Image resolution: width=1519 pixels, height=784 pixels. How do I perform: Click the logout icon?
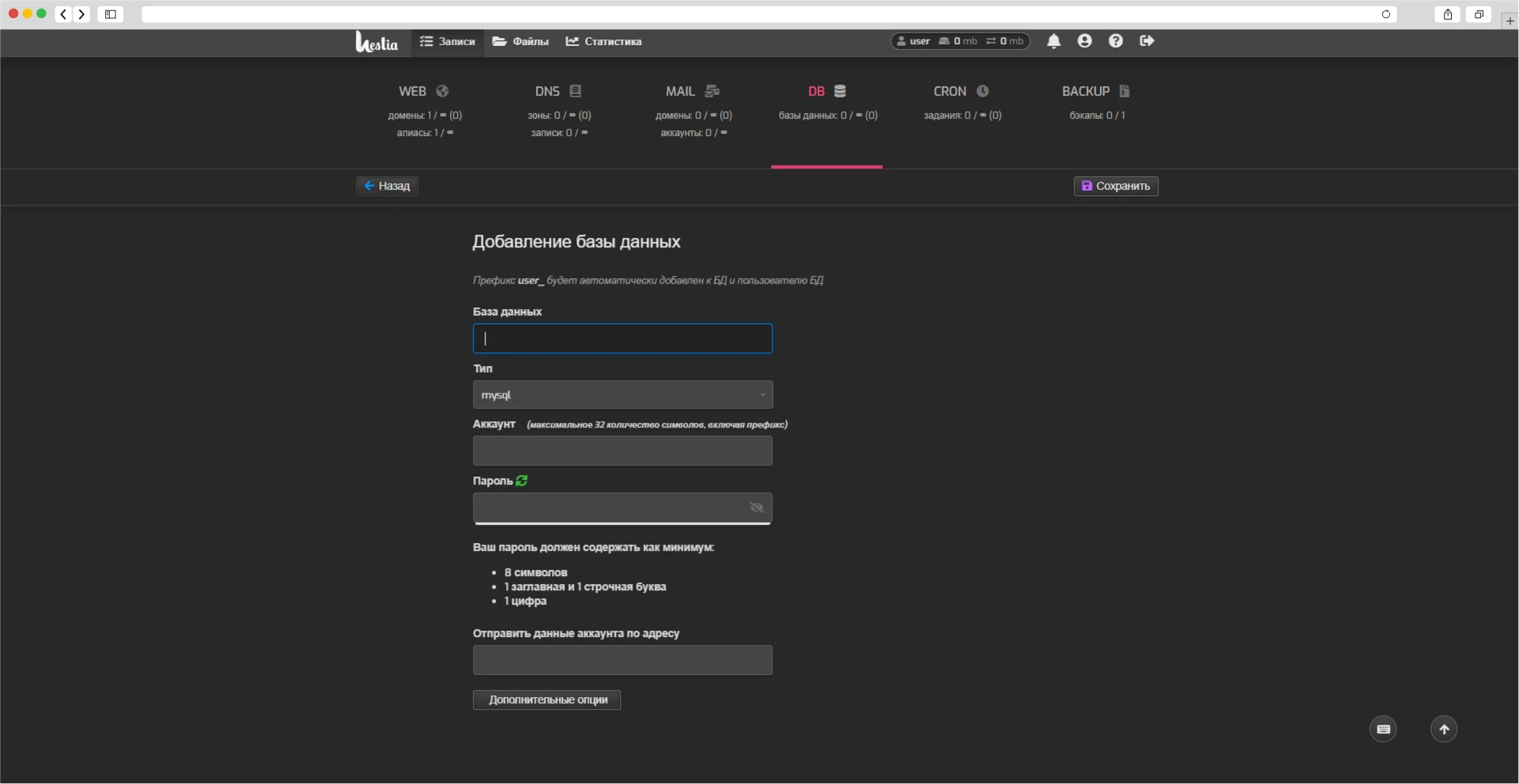[x=1147, y=41]
